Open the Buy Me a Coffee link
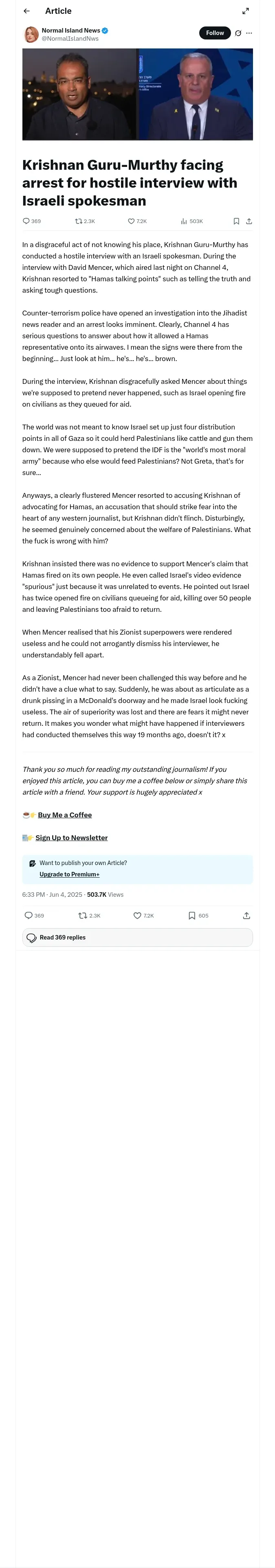 (x=65, y=815)
